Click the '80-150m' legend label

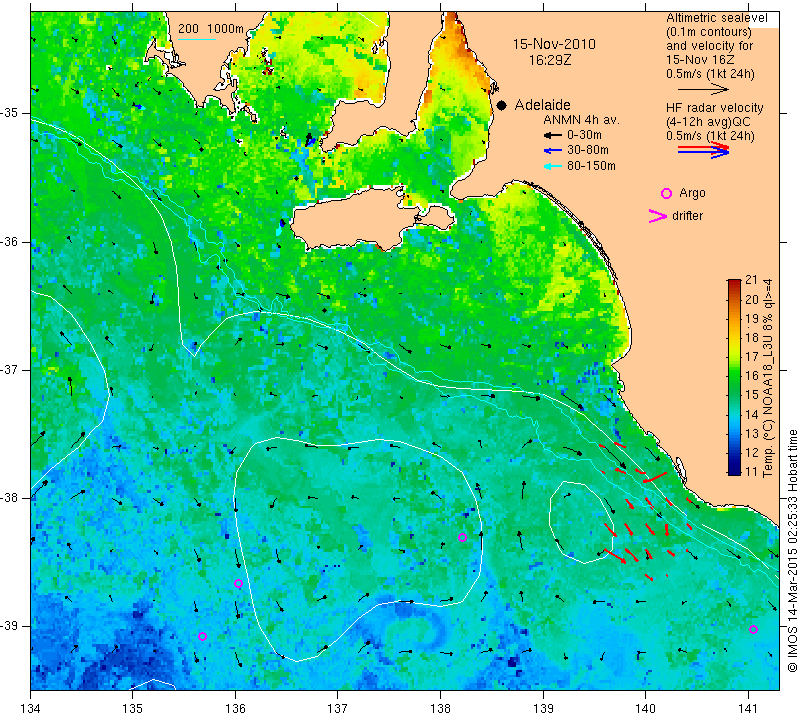591,166
